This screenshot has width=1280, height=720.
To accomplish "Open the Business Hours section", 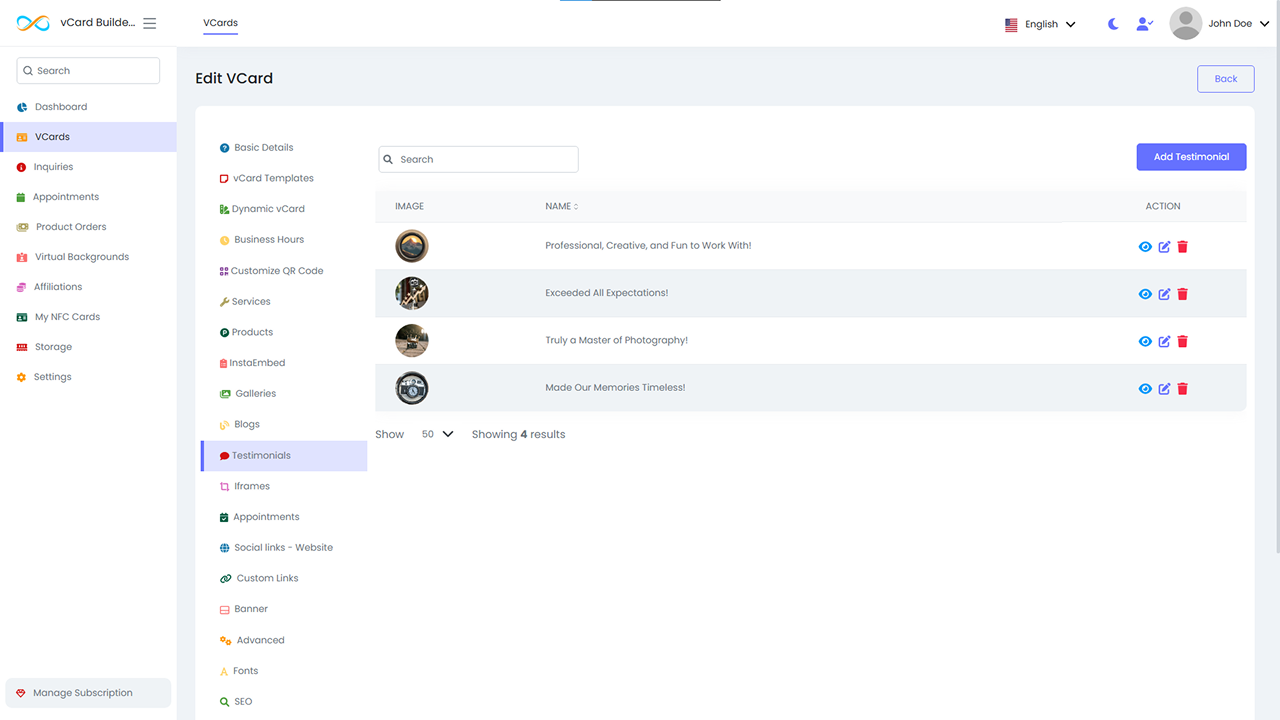I will (268, 240).
